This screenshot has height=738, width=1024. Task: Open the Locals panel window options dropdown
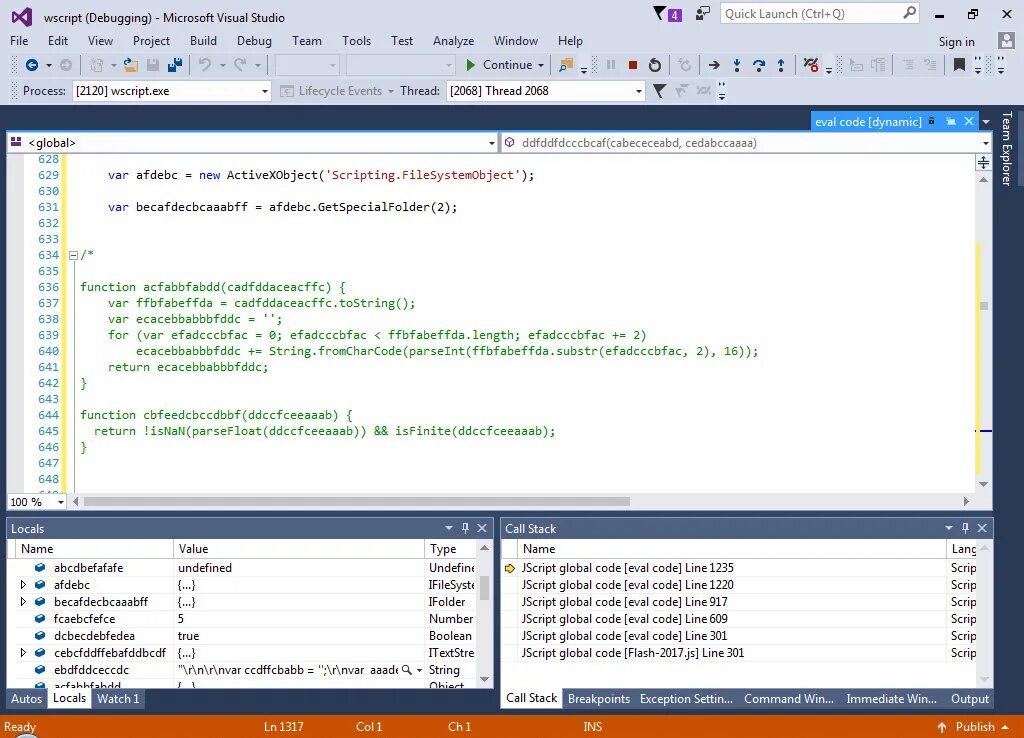(449, 528)
